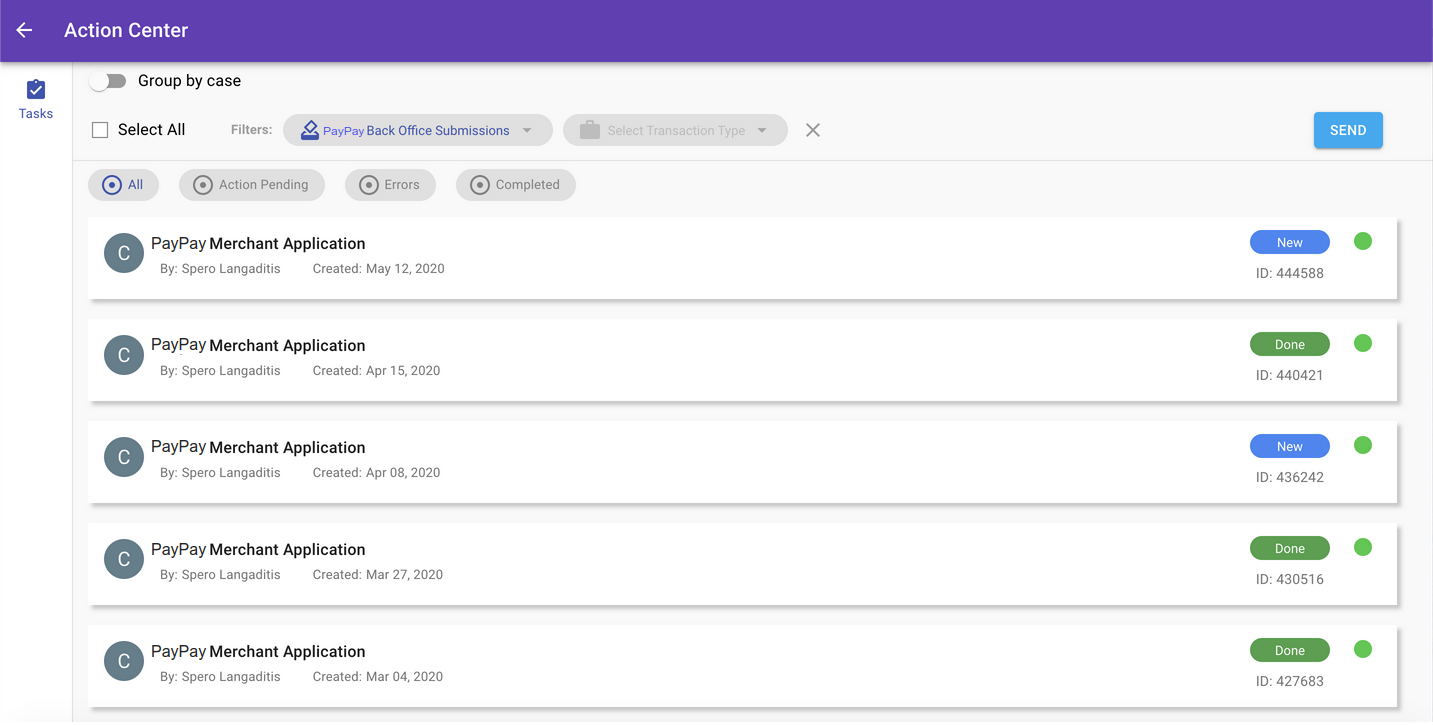Click the text ID: 440421

(x=1290, y=375)
